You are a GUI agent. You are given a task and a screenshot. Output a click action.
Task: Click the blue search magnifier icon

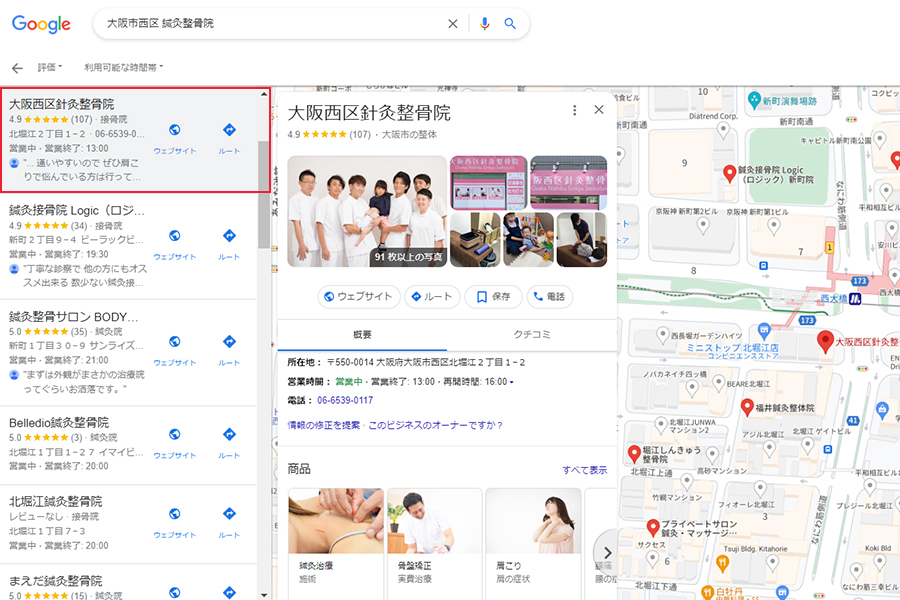tap(510, 24)
